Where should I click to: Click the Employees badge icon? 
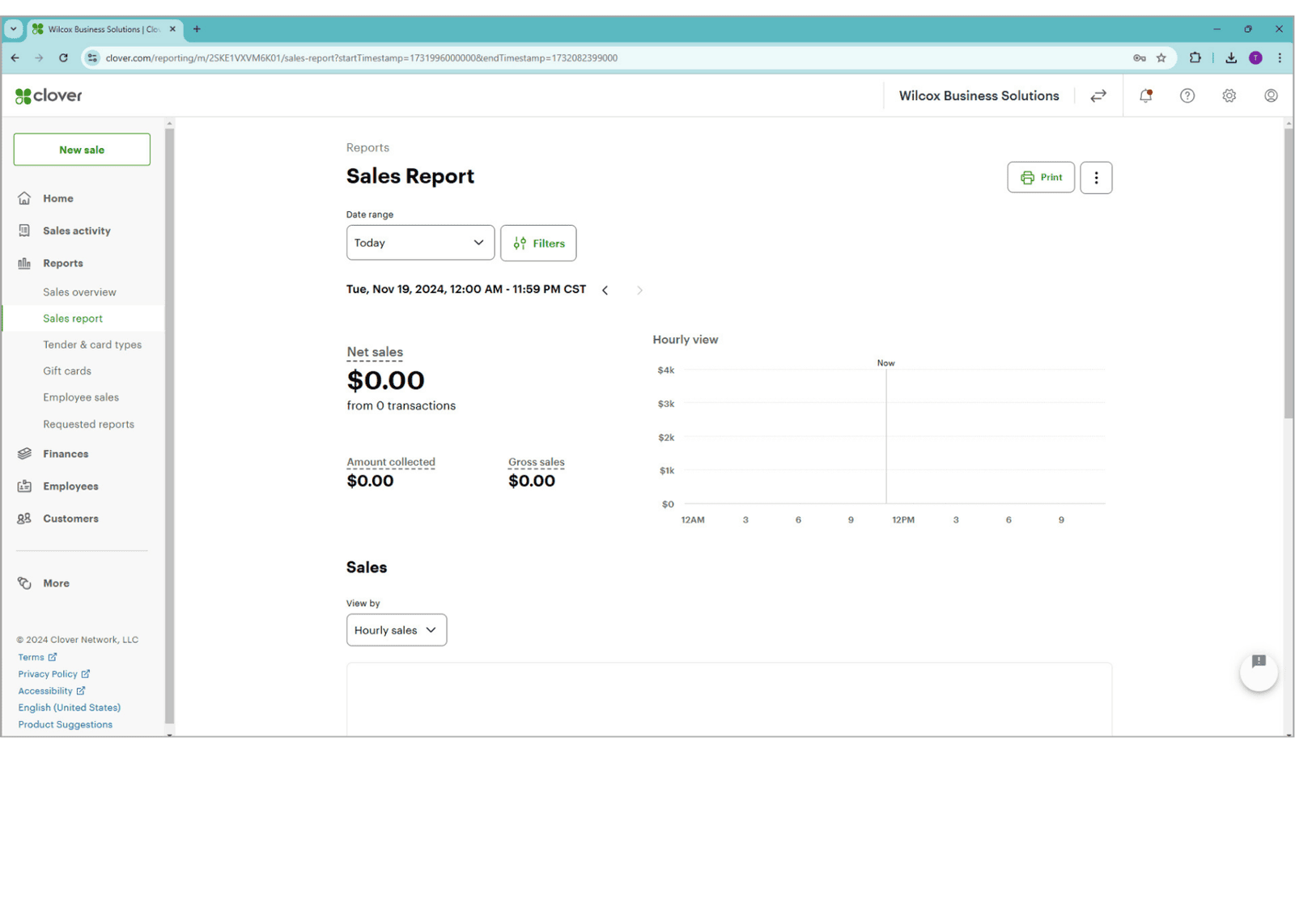24,486
